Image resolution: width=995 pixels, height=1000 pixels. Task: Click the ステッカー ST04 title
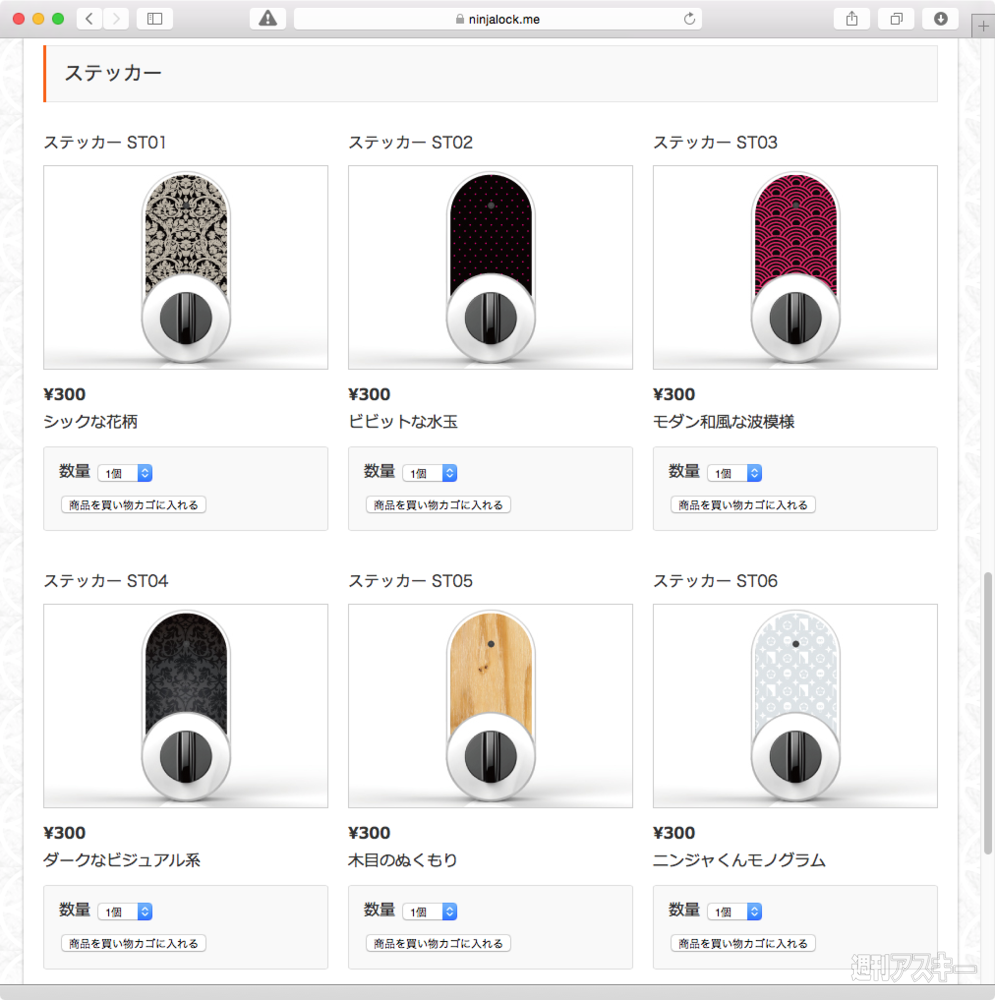point(106,581)
